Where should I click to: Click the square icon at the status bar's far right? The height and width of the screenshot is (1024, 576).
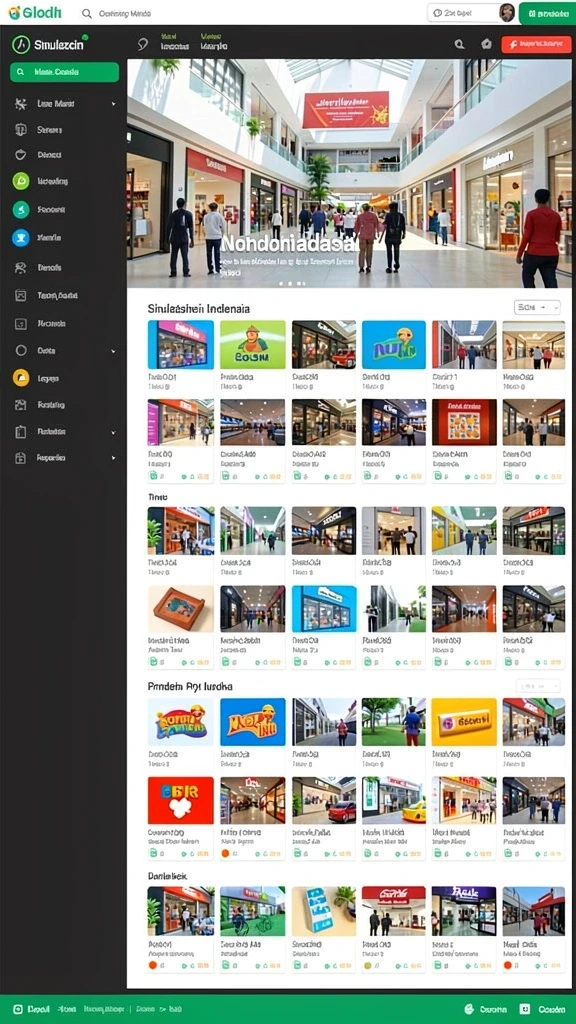[524, 1009]
